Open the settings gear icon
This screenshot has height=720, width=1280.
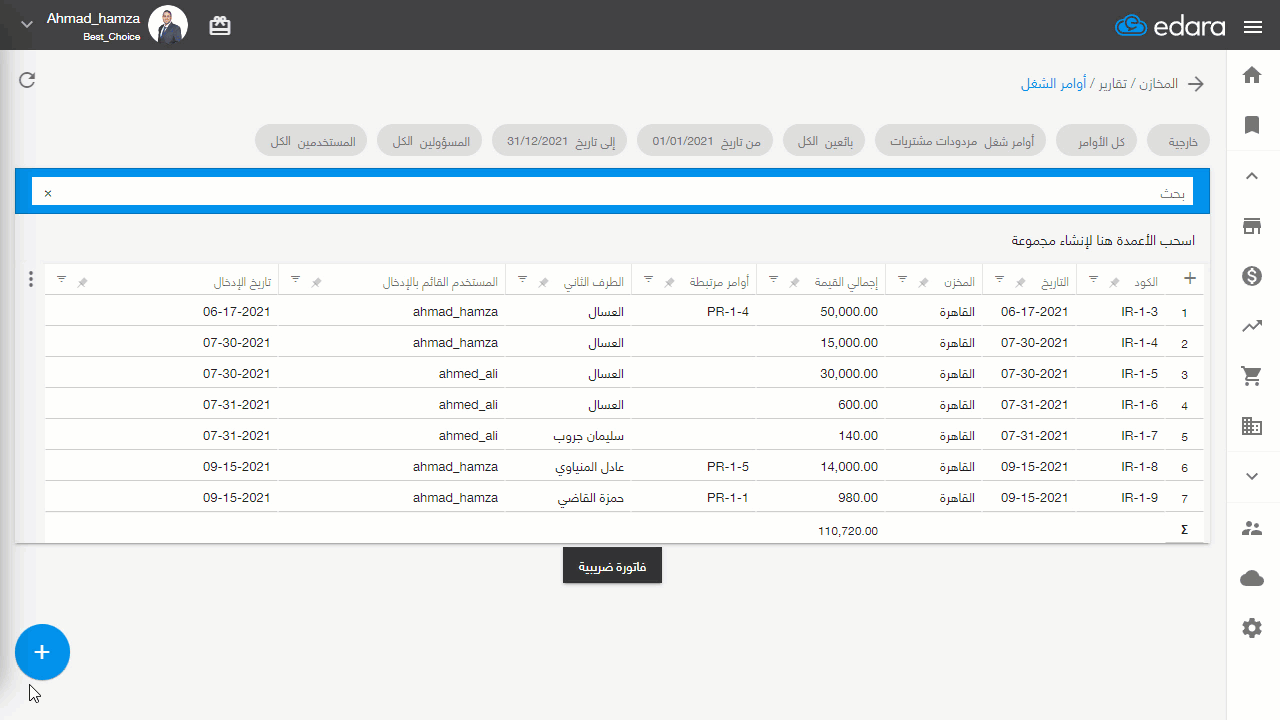point(1252,628)
